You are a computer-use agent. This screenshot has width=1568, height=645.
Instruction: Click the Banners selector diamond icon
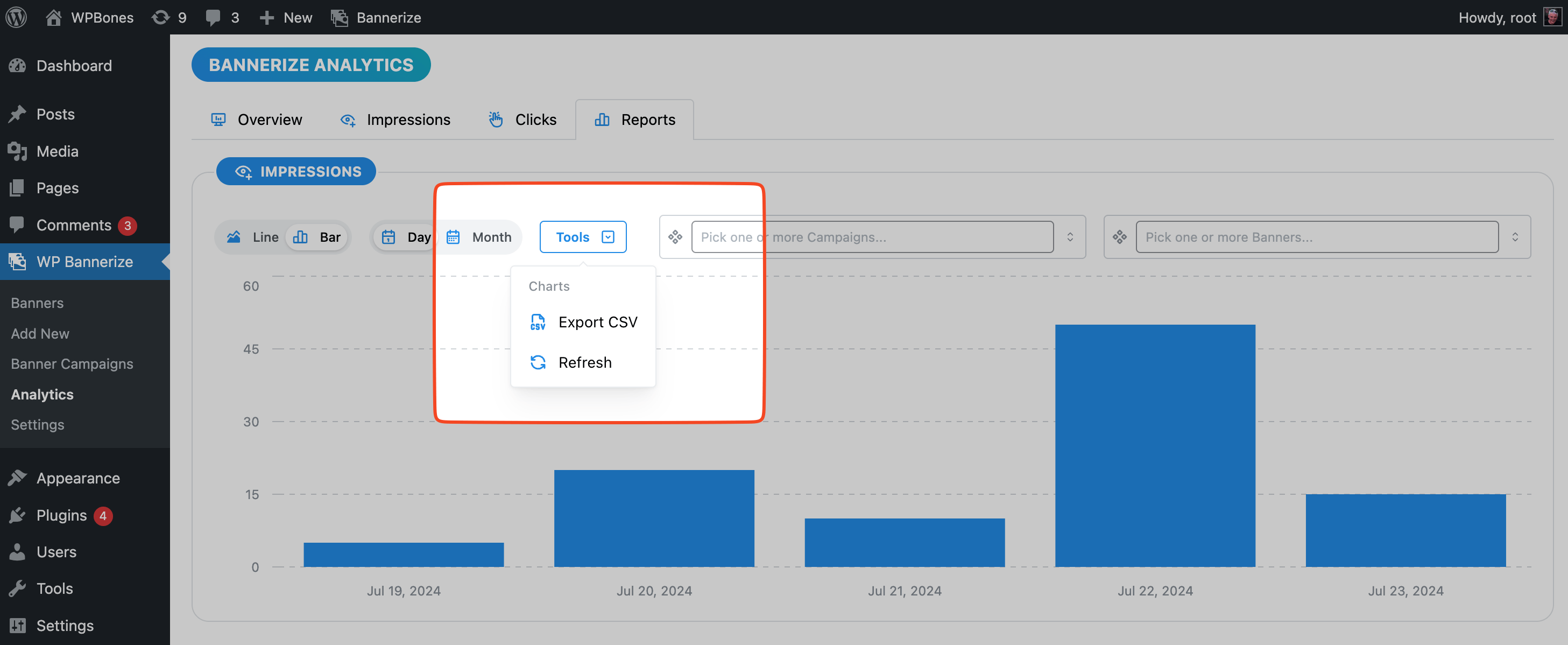point(1120,237)
